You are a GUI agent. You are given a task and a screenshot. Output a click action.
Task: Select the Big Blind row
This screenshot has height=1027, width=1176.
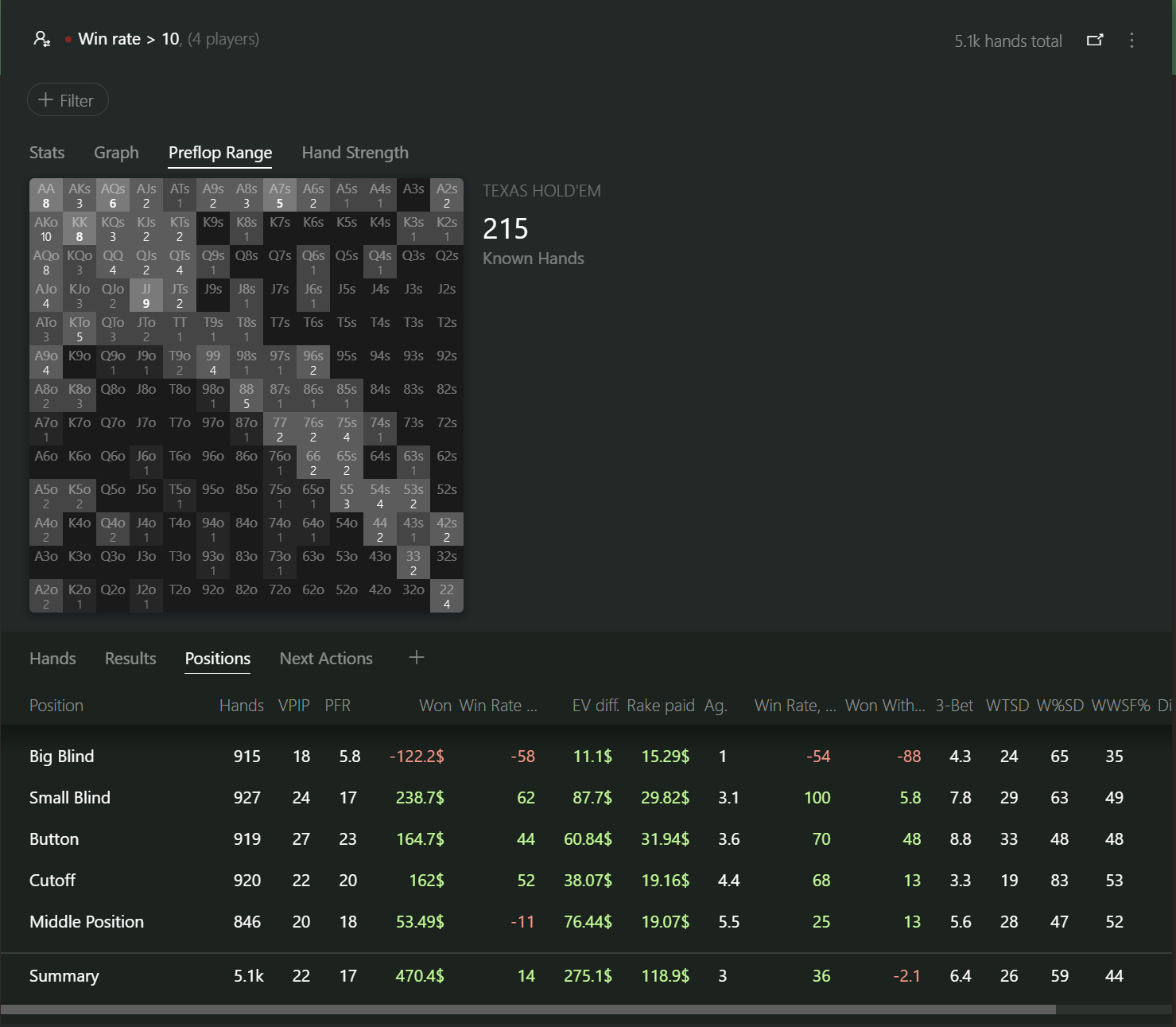click(x=586, y=757)
